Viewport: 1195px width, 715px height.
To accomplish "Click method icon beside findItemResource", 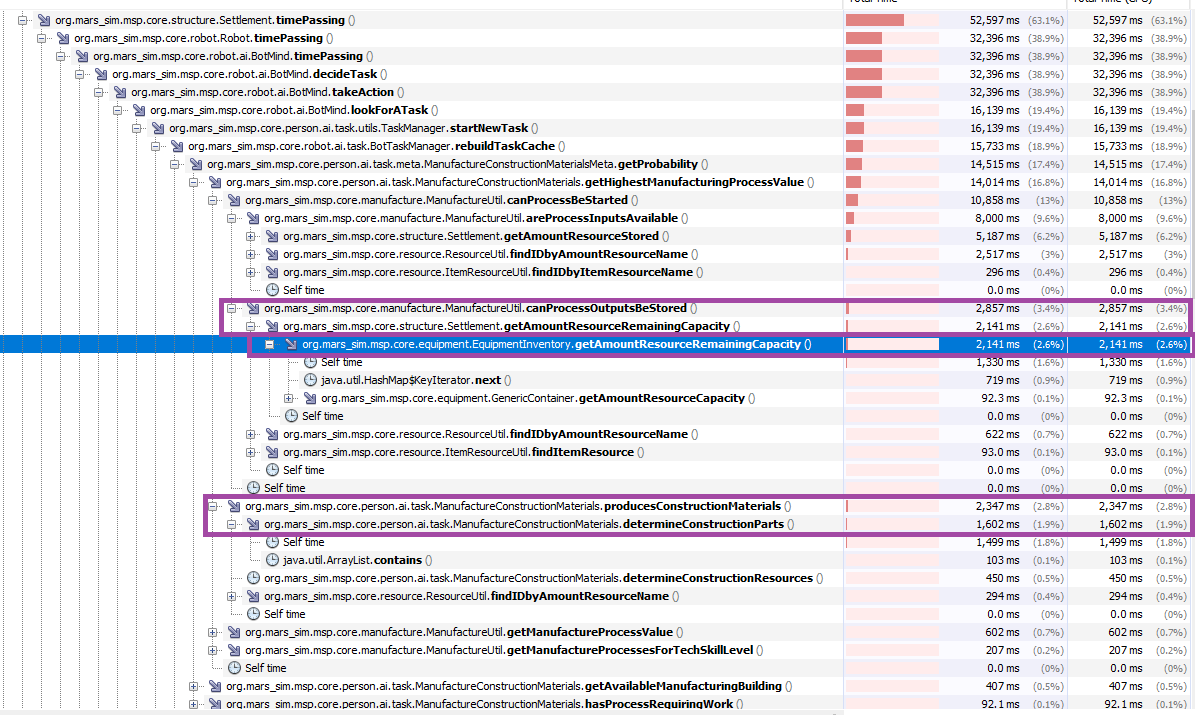I will click(273, 452).
